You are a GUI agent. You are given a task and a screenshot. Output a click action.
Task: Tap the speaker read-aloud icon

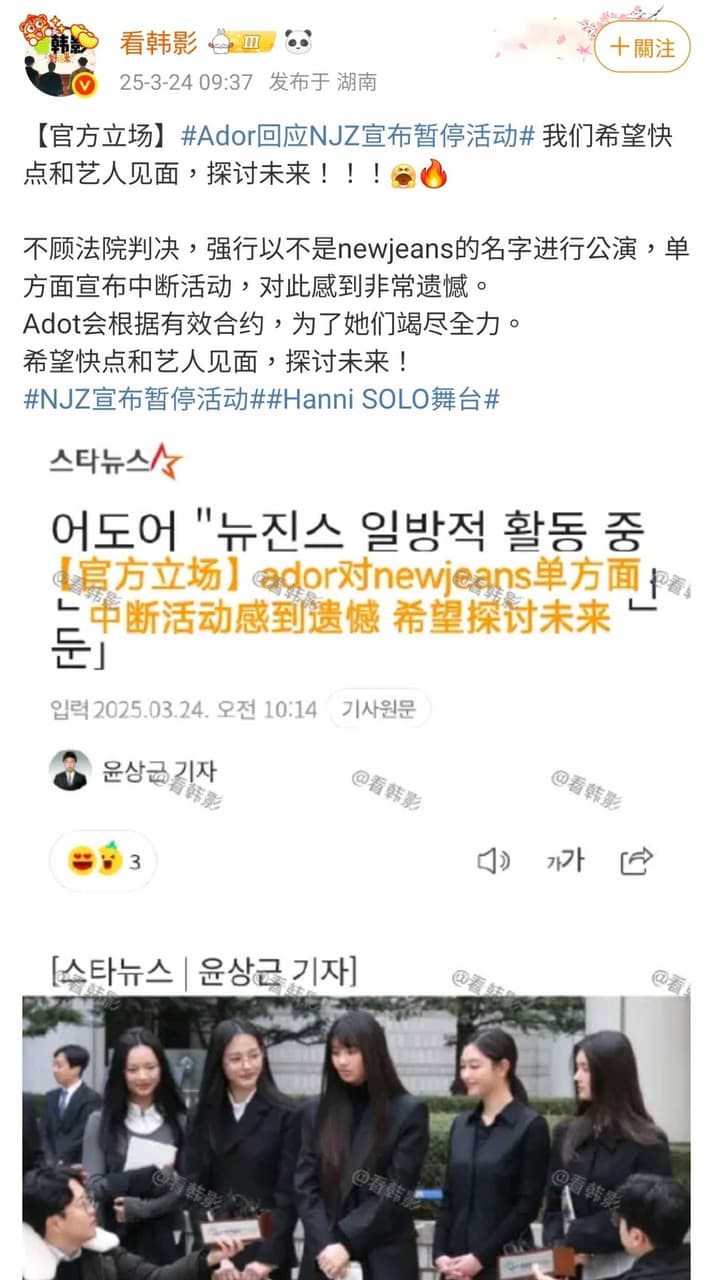pos(493,860)
